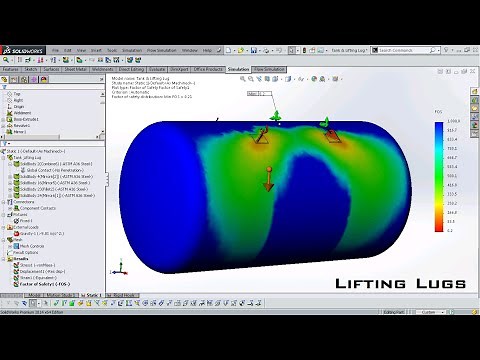Expand the Connections node in study tree
Screen dimensions: 480x360
4,202
